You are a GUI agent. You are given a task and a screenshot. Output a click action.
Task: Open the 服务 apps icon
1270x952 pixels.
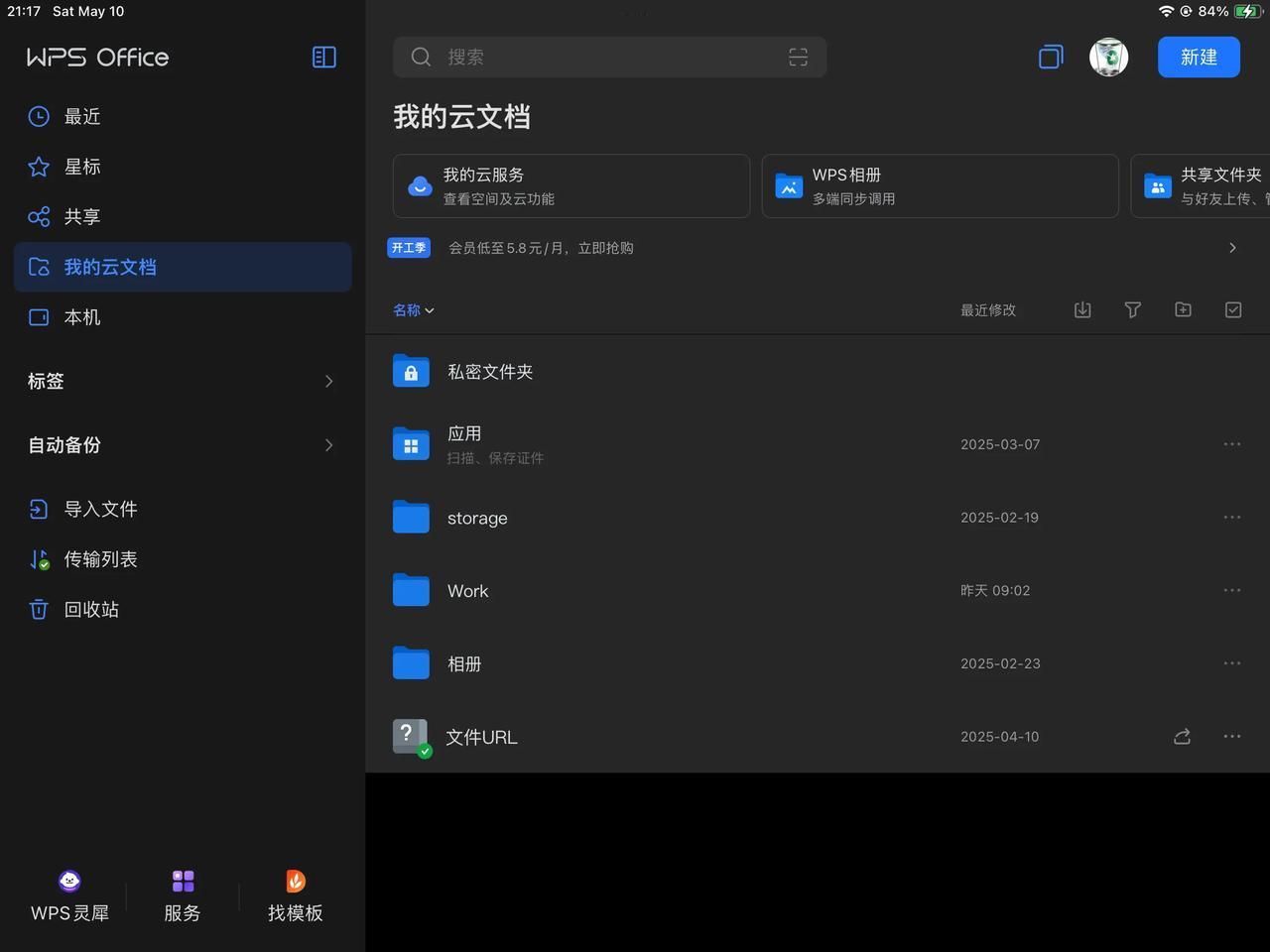tap(183, 896)
